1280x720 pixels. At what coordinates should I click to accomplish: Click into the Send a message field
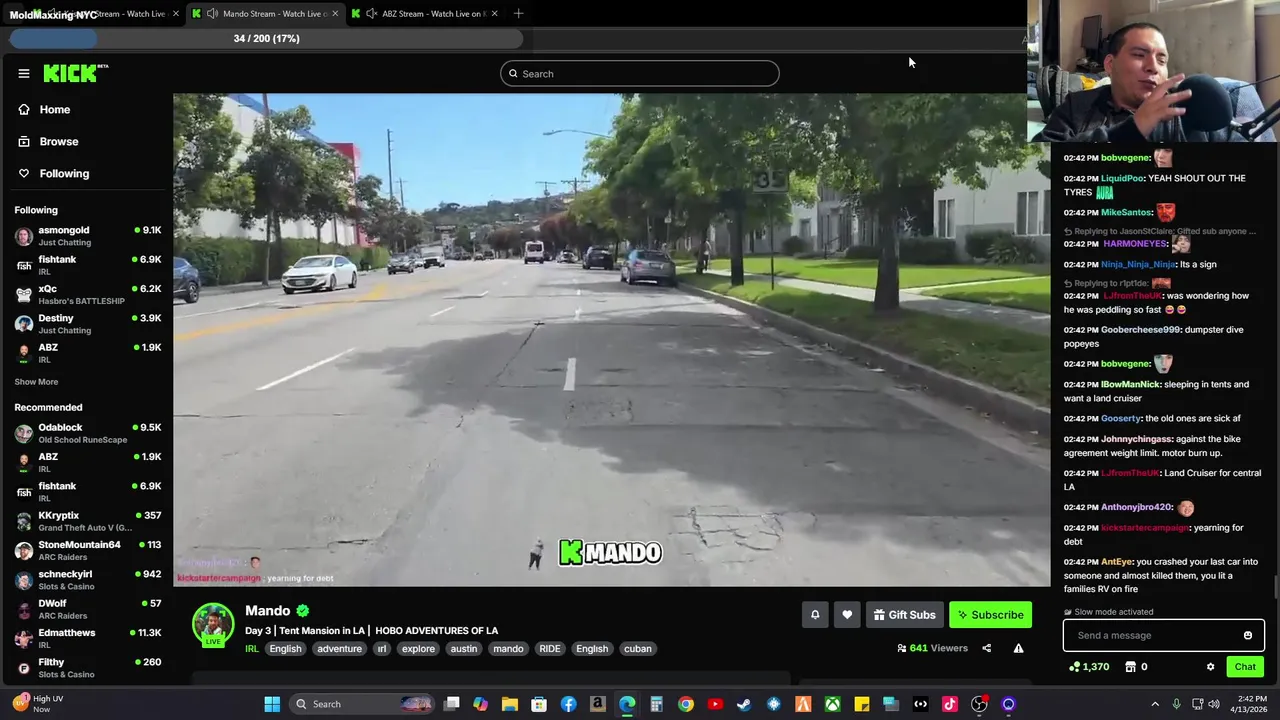(1150, 635)
